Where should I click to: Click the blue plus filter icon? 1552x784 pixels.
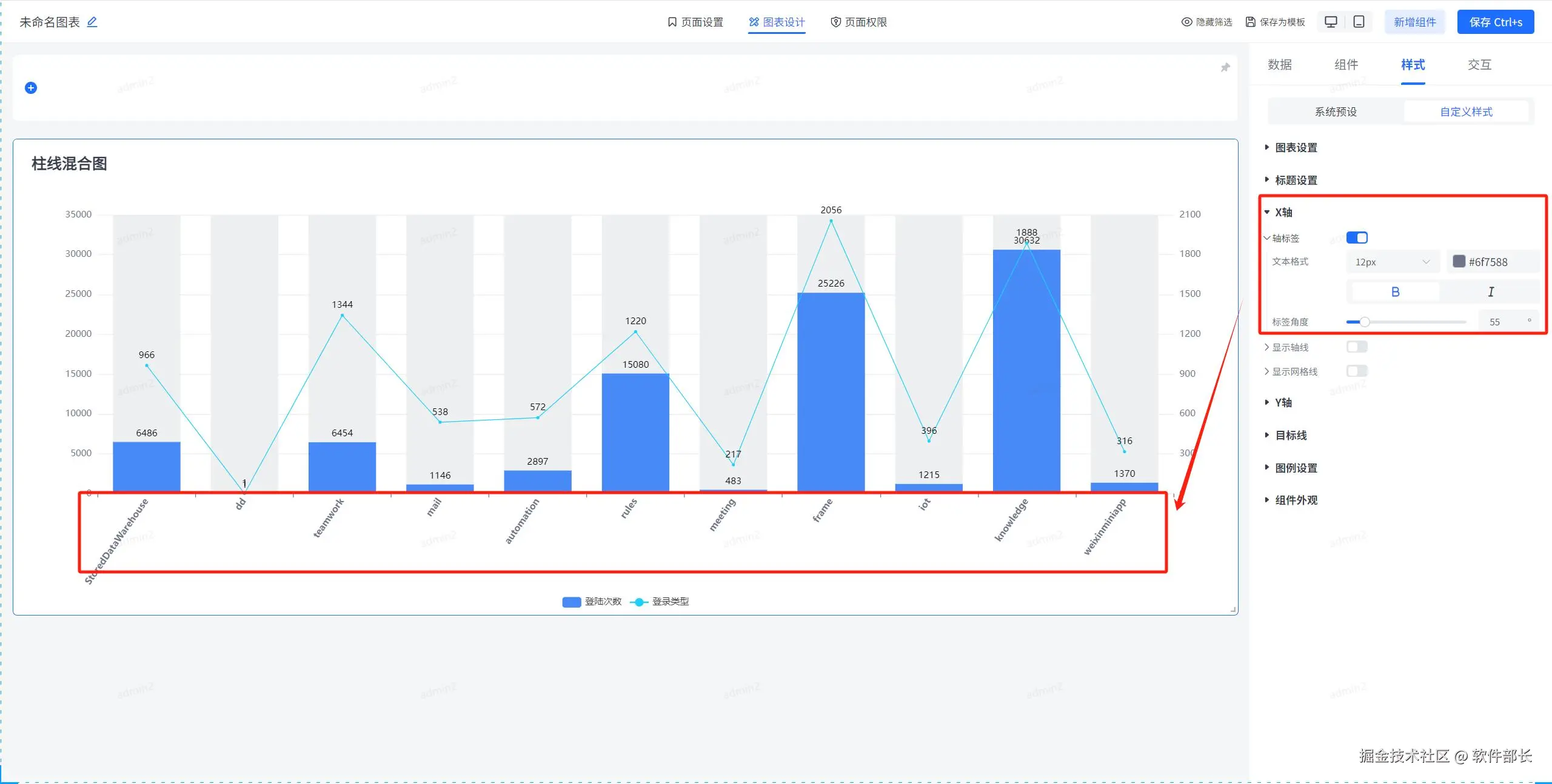pos(31,88)
